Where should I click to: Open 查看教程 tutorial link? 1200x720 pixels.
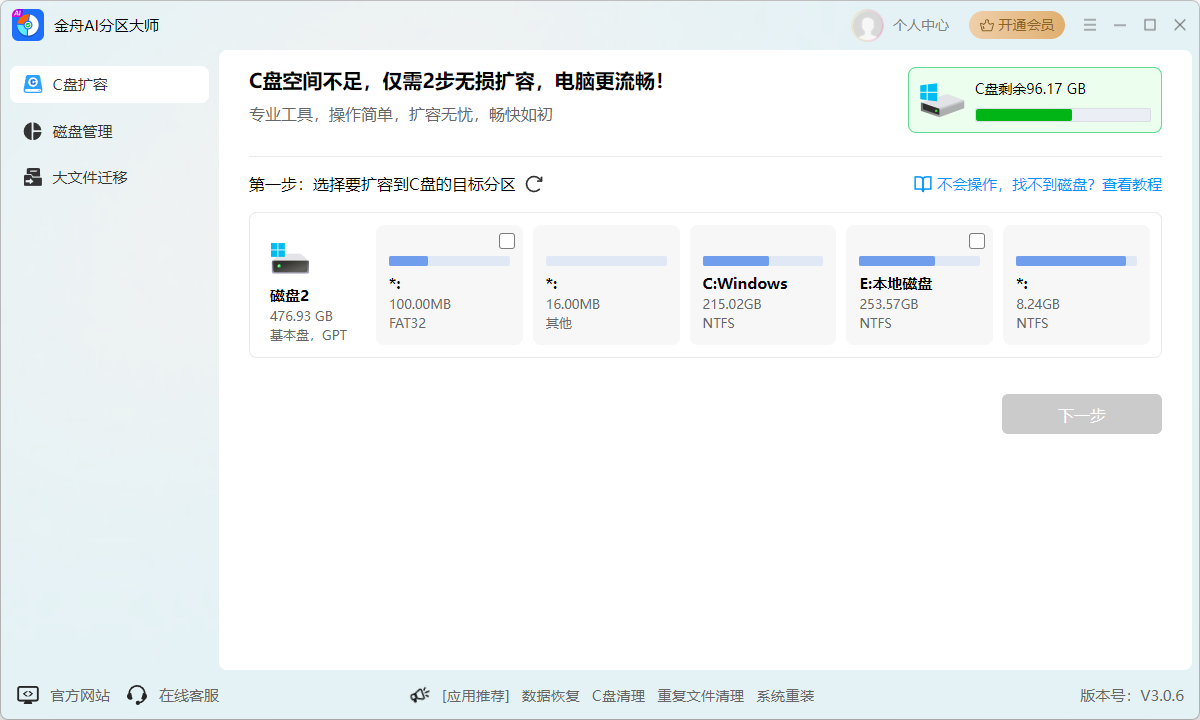pyautogui.click(x=1132, y=184)
